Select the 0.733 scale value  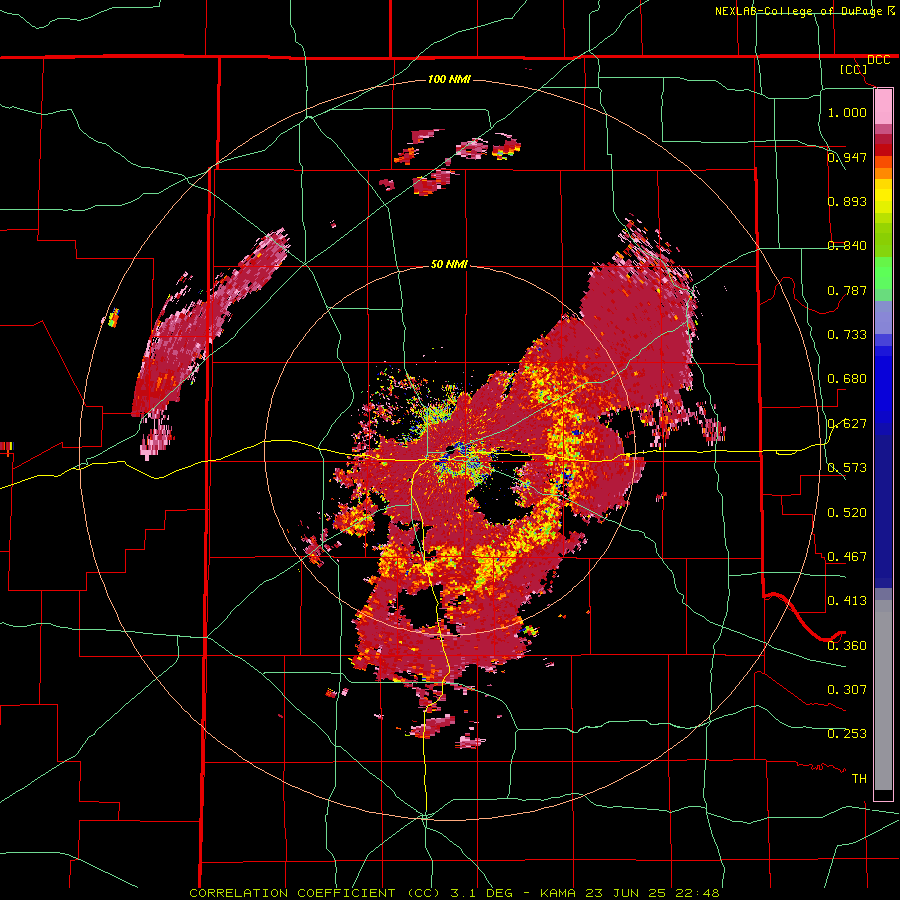(847, 335)
